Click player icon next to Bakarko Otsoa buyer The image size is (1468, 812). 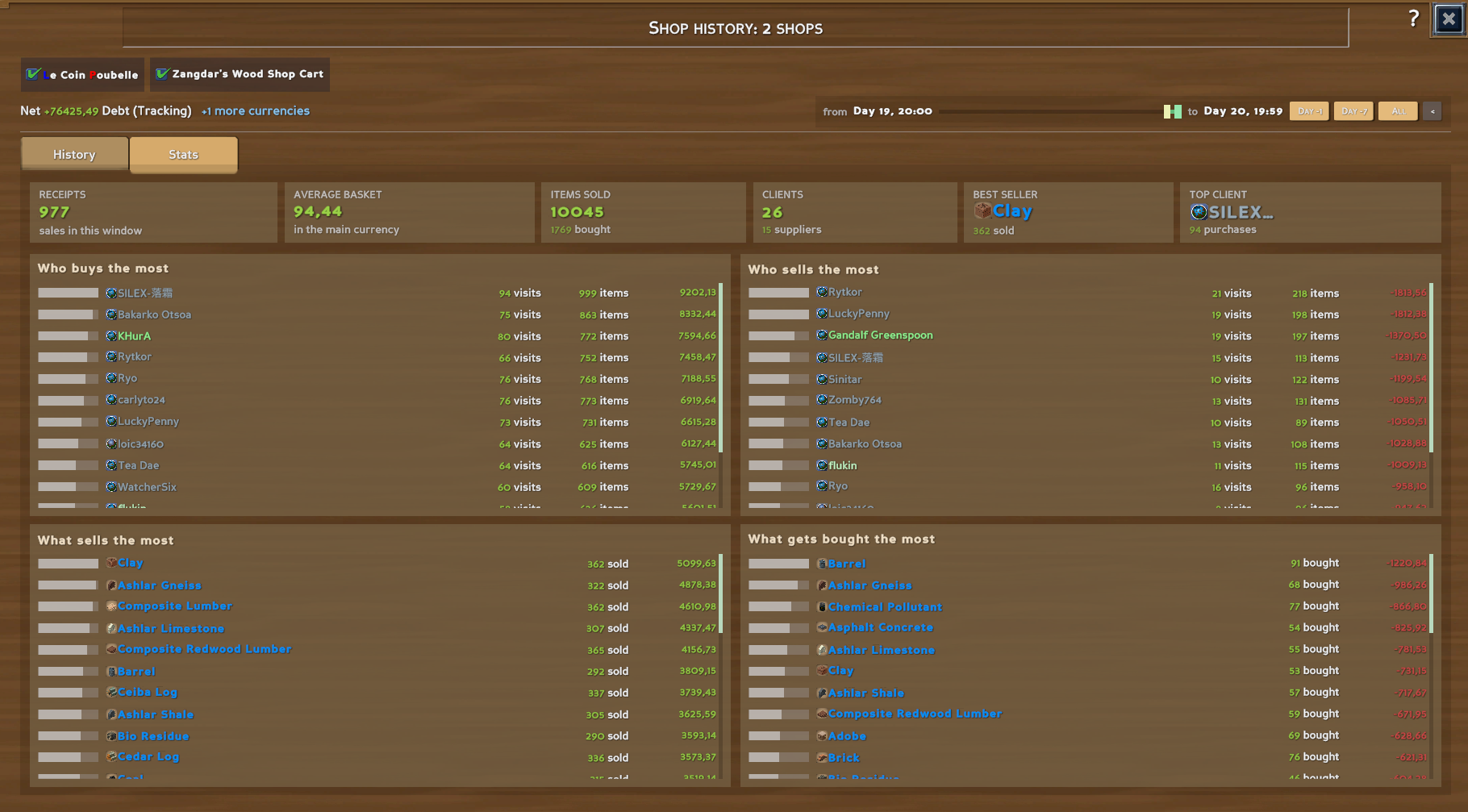111,314
